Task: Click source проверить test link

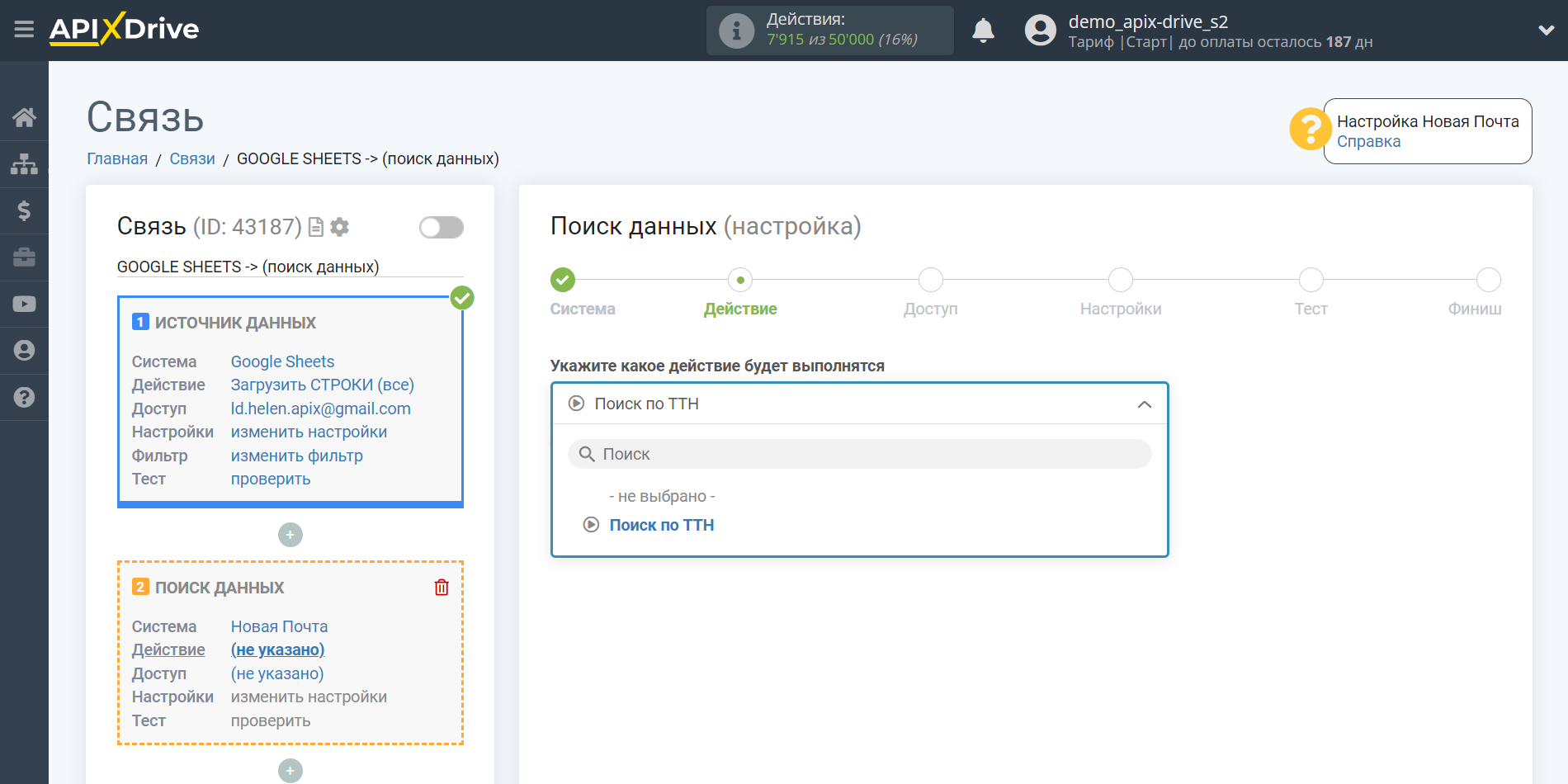Action: coord(271,479)
